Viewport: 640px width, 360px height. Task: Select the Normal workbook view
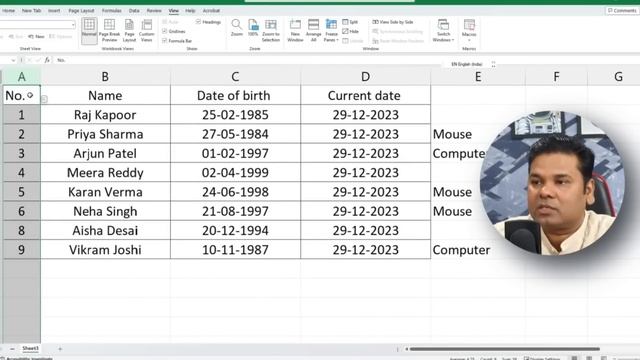(89, 31)
